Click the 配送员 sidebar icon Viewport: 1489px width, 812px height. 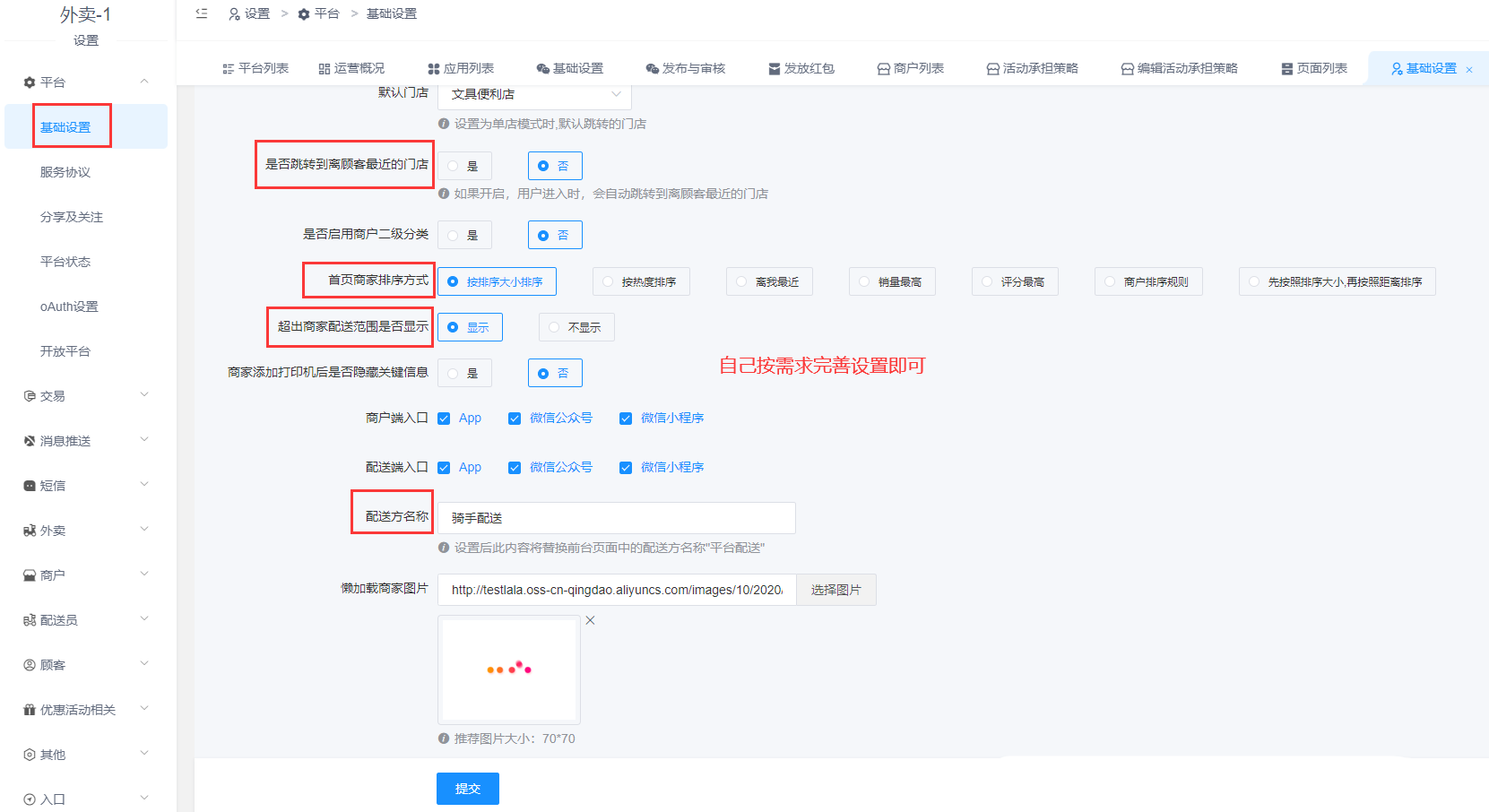pos(30,620)
